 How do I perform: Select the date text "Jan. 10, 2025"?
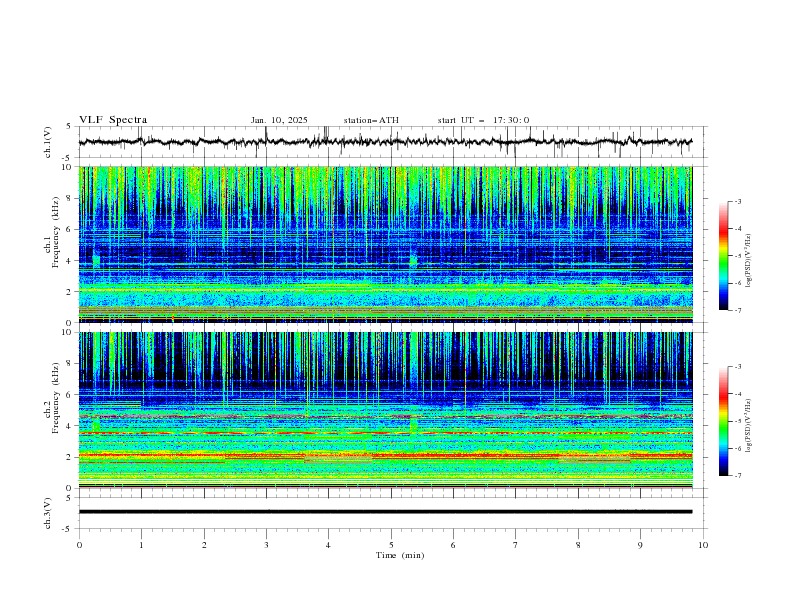(x=279, y=120)
